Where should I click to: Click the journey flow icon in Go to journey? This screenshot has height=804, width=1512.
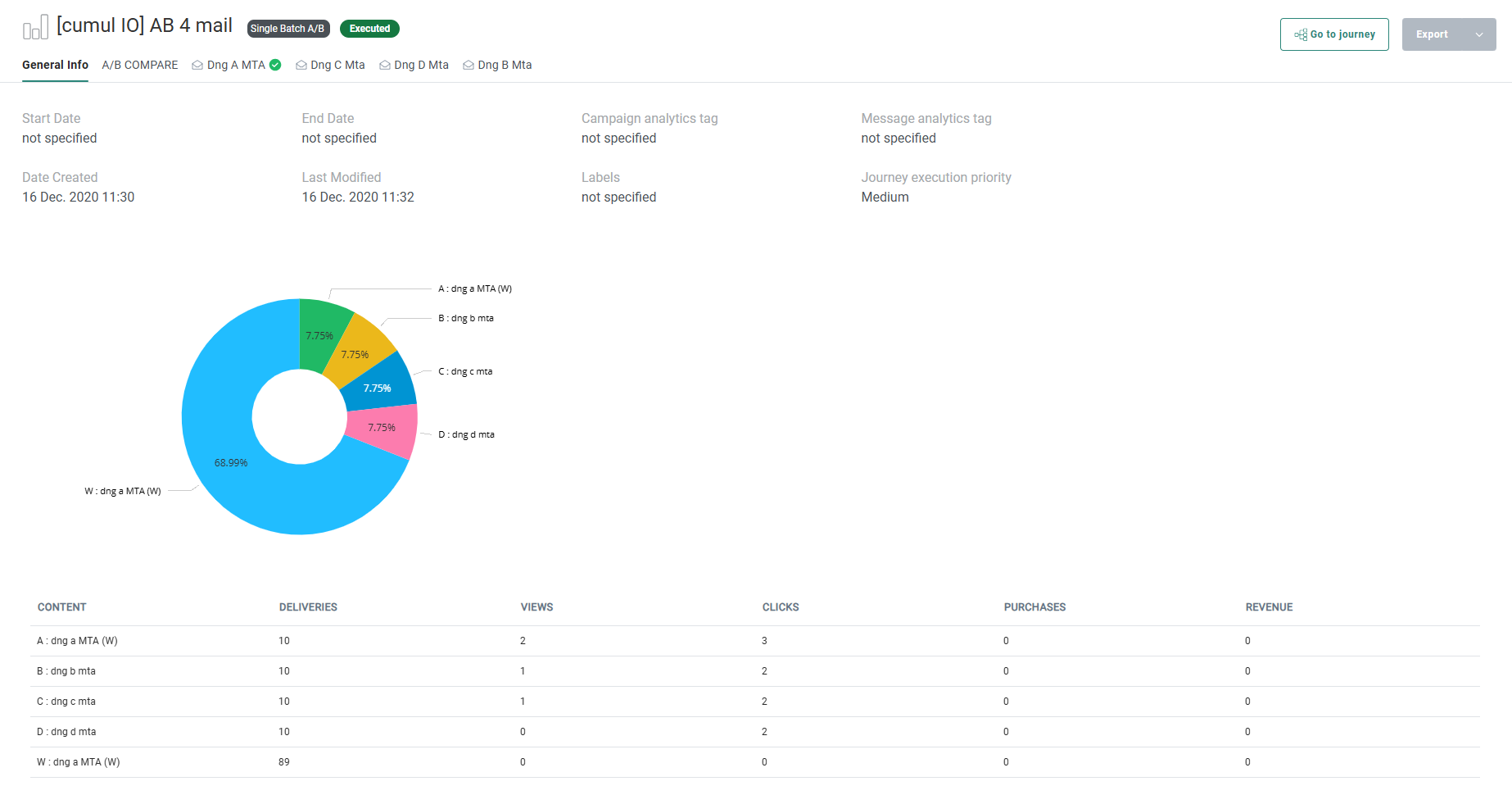pos(1300,34)
